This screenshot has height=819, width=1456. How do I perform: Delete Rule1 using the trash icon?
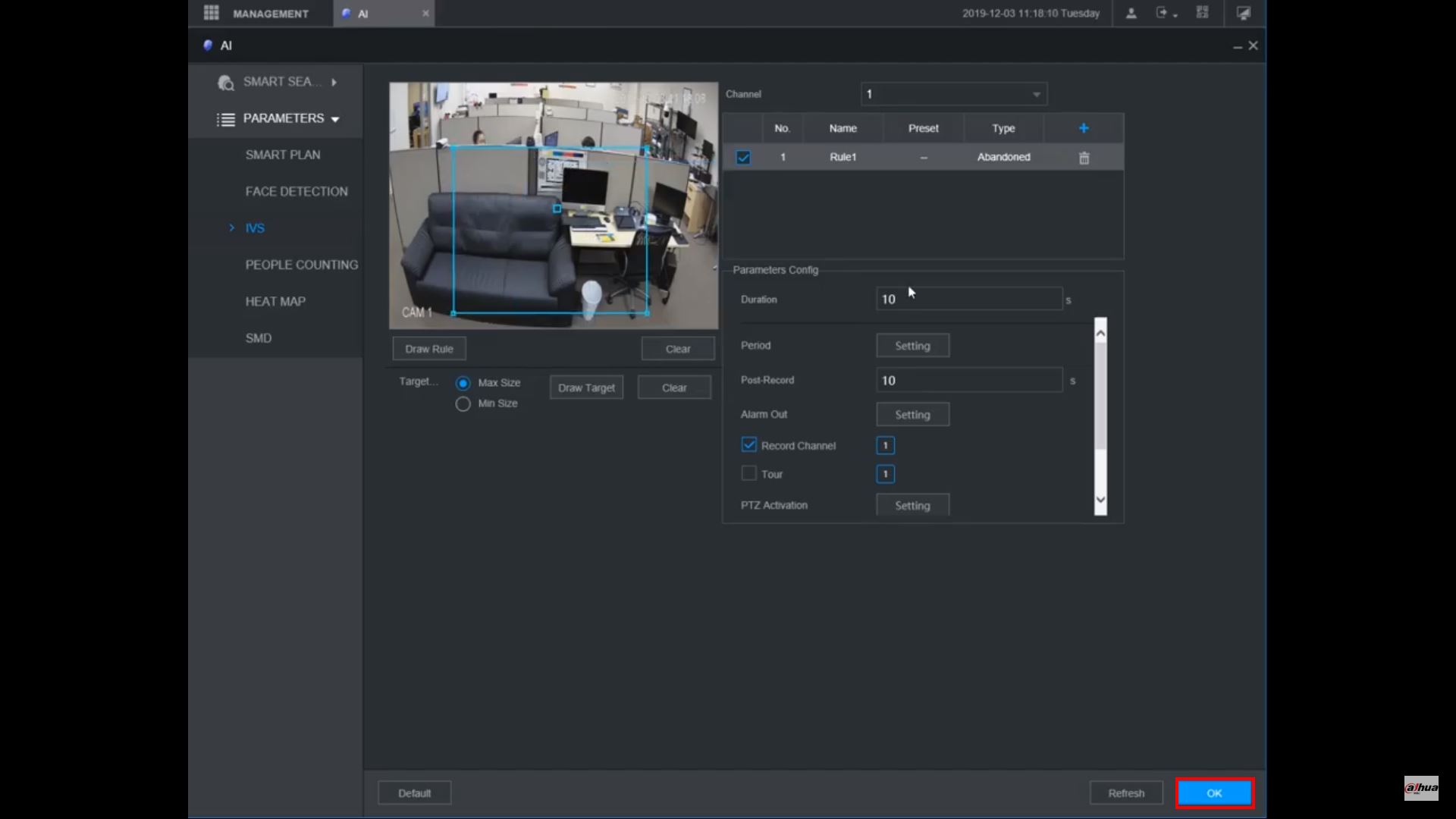(x=1084, y=158)
